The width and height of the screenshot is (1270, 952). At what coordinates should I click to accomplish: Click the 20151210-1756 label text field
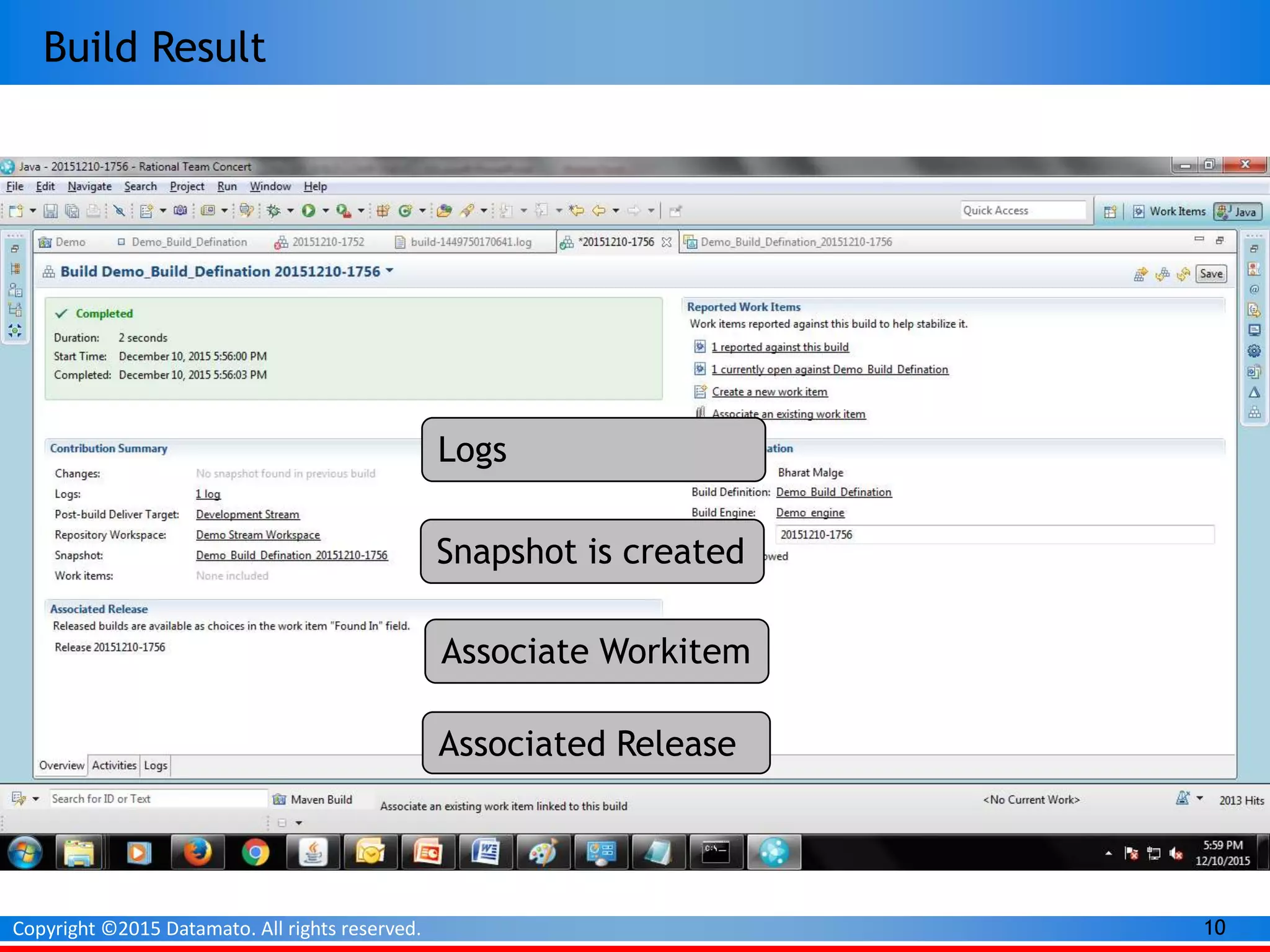click(995, 535)
